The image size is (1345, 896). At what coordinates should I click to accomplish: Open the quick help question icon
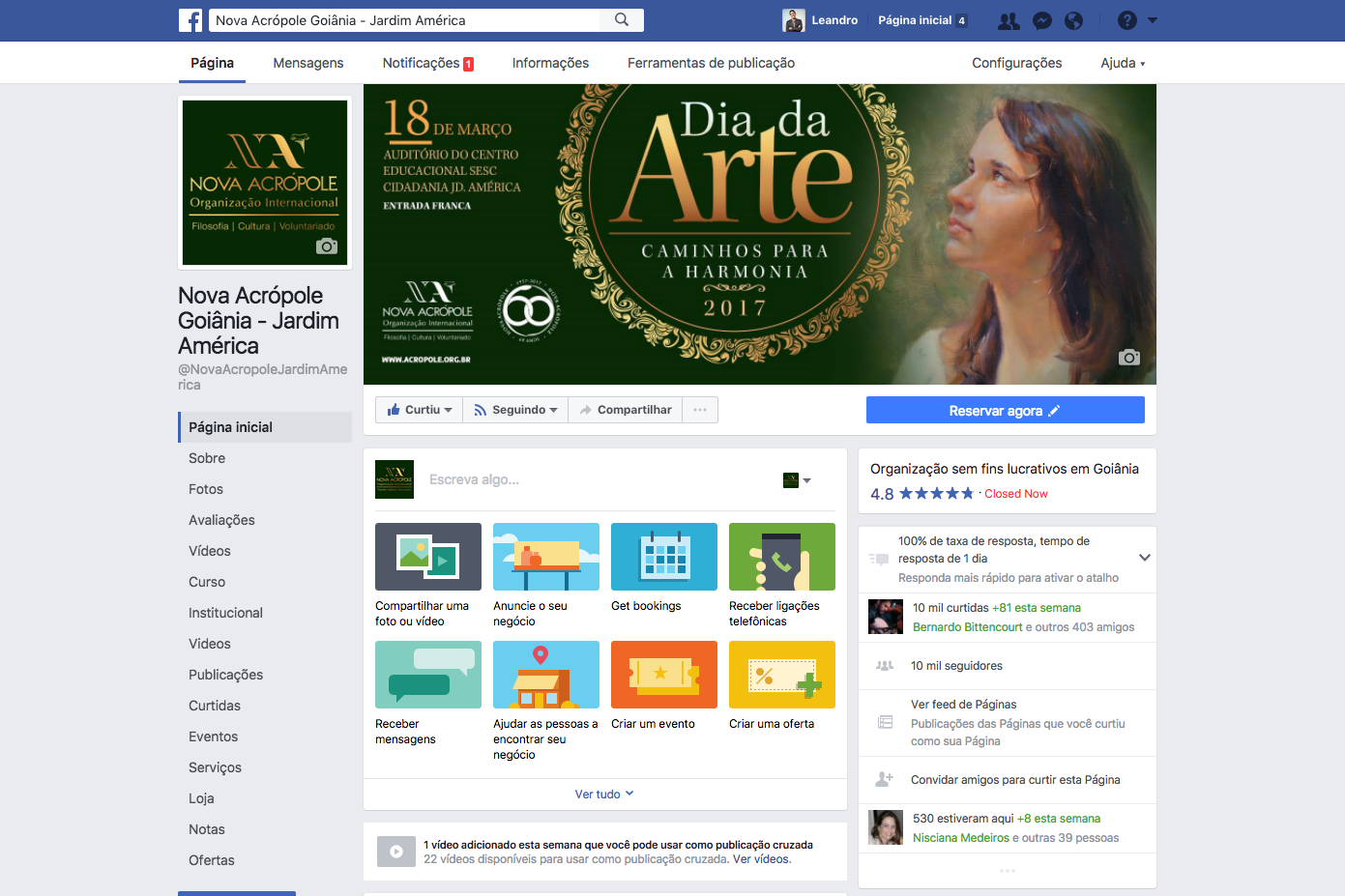(x=1127, y=20)
